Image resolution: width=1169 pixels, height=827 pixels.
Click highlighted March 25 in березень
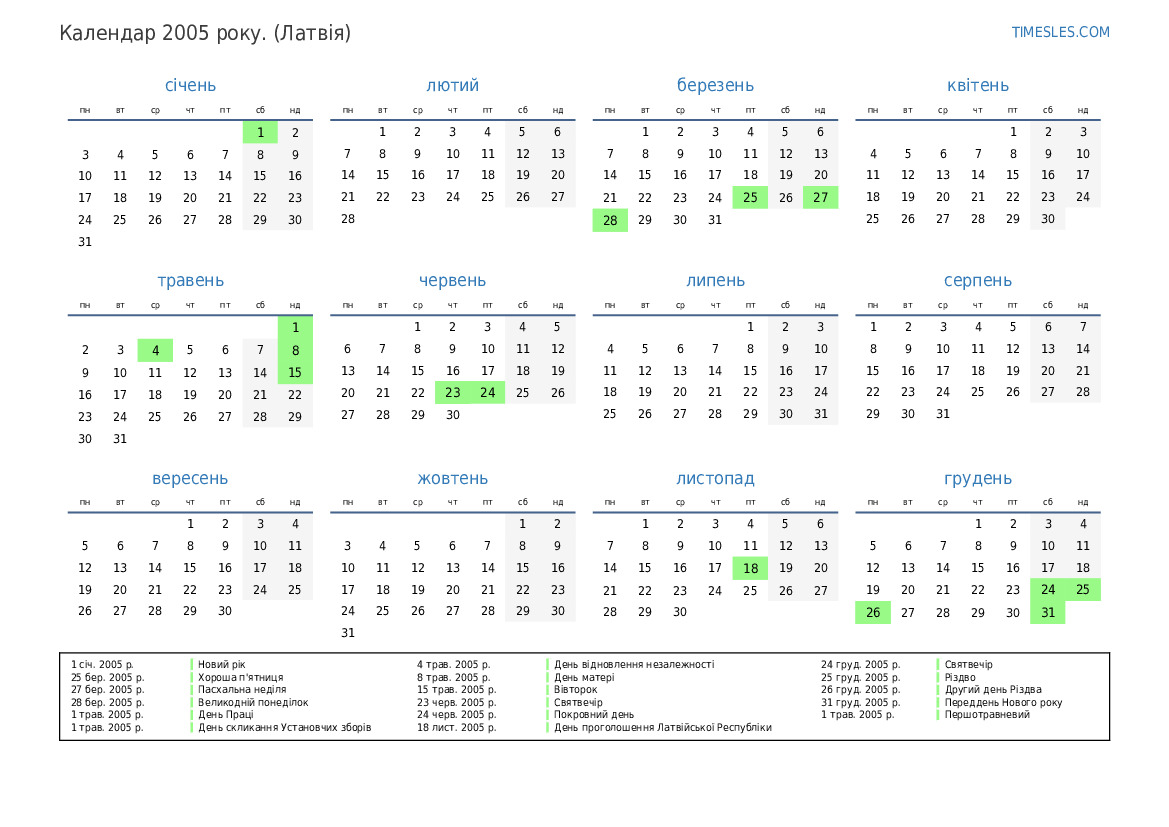click(x=750, y=198)
